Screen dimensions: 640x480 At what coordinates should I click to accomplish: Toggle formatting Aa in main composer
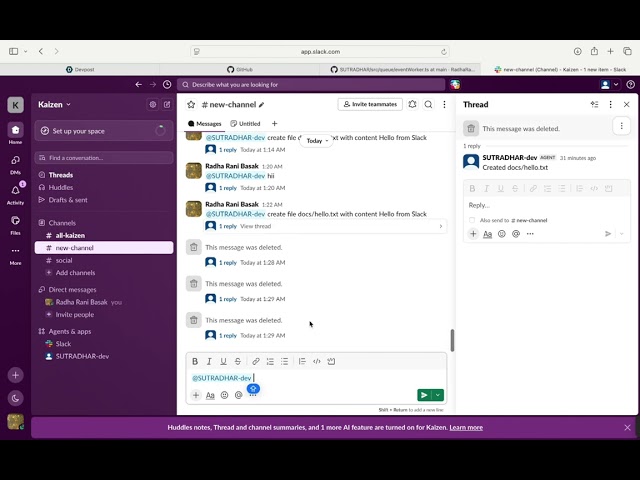pos(210,395)
